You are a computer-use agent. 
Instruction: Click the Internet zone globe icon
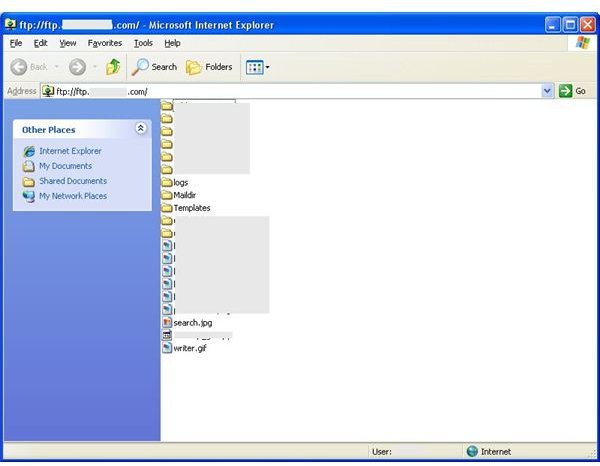click(472, 451)
